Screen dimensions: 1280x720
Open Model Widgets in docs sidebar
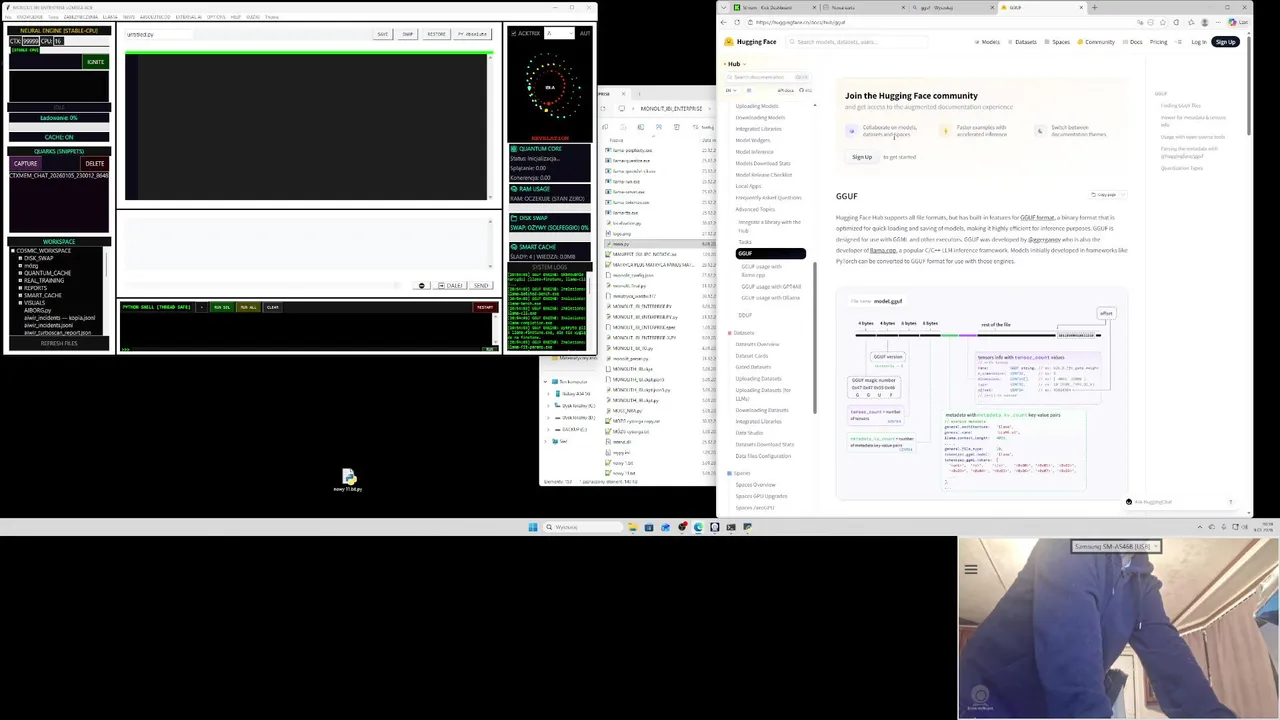[x=753, y=140]
